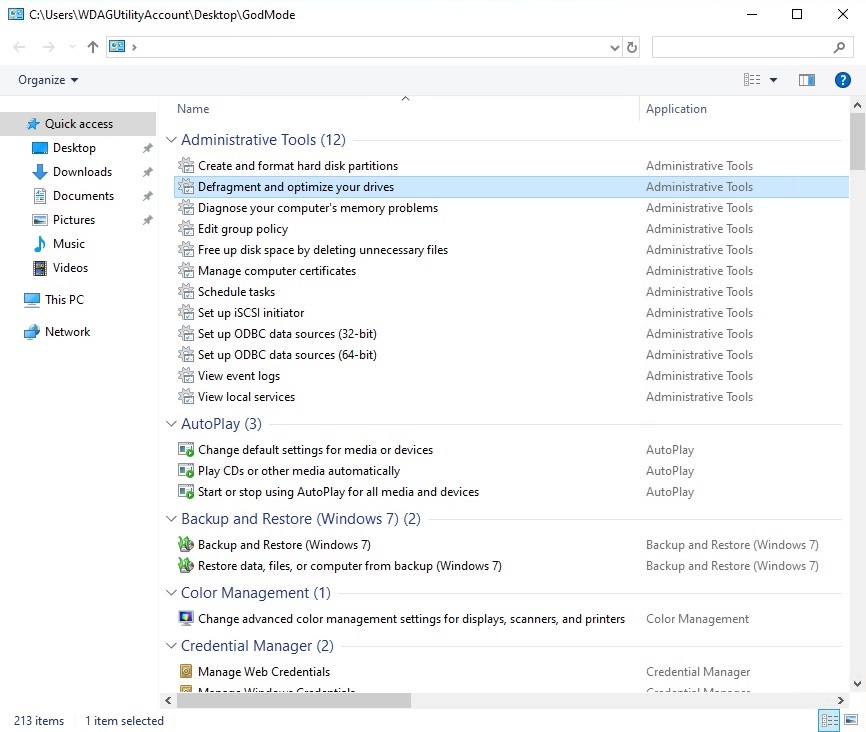Click the Help question mark icon

pyautogui.click(x=842, y=80)
